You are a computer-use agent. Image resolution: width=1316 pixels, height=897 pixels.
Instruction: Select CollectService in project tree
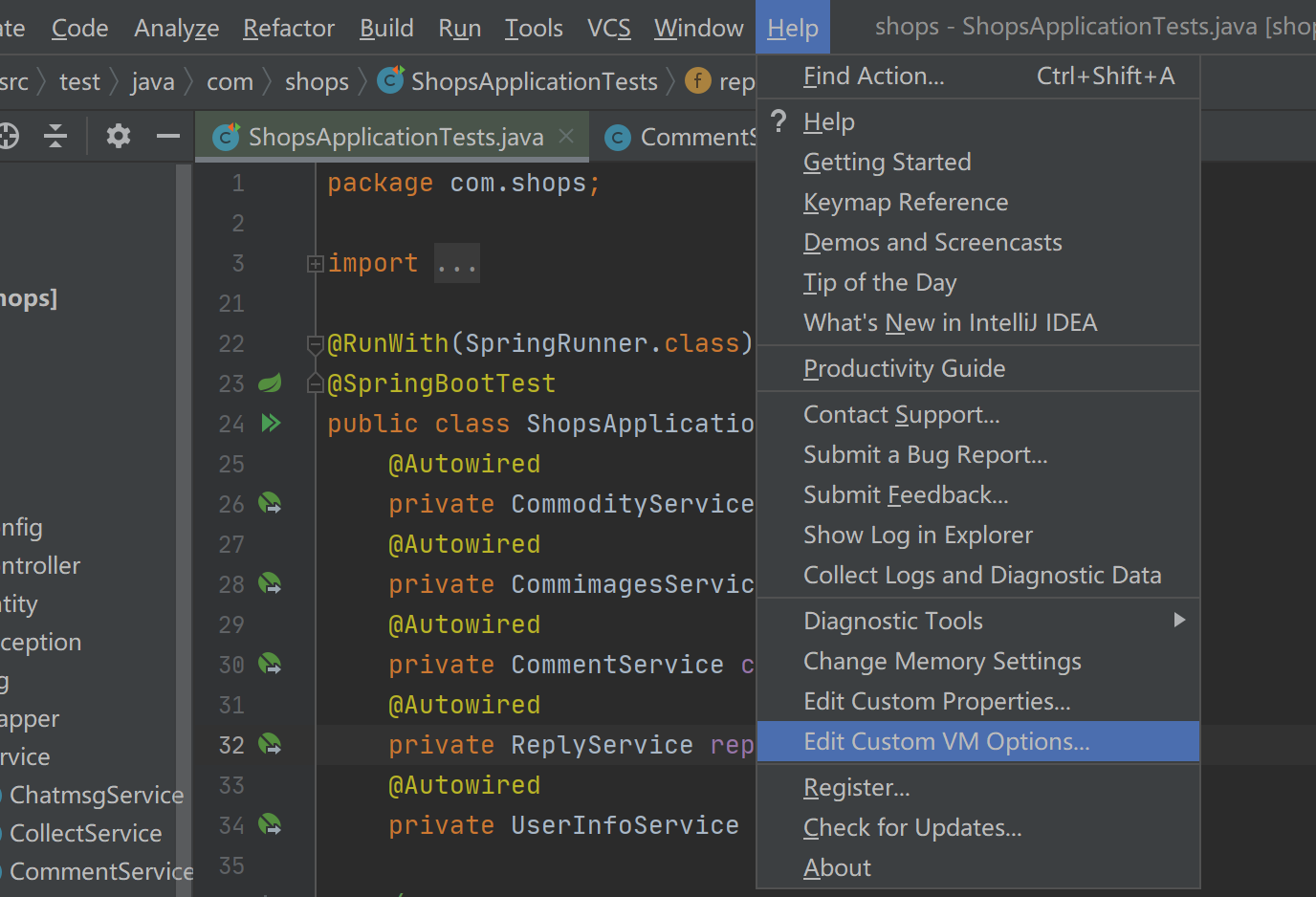click(x=85, y=833)
